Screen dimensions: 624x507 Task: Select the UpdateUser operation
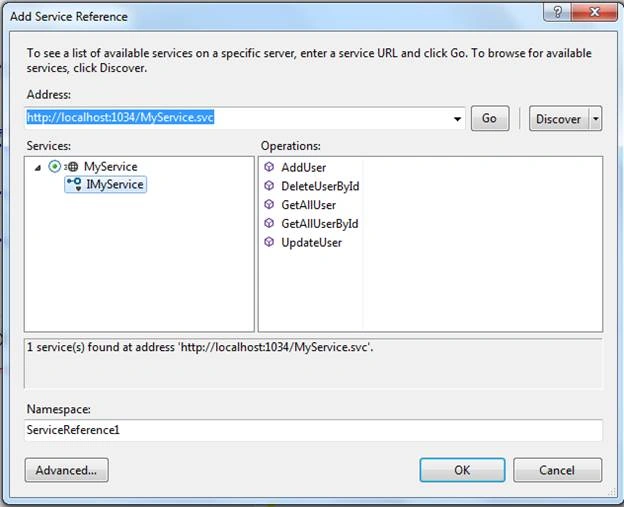pos(311,243)
